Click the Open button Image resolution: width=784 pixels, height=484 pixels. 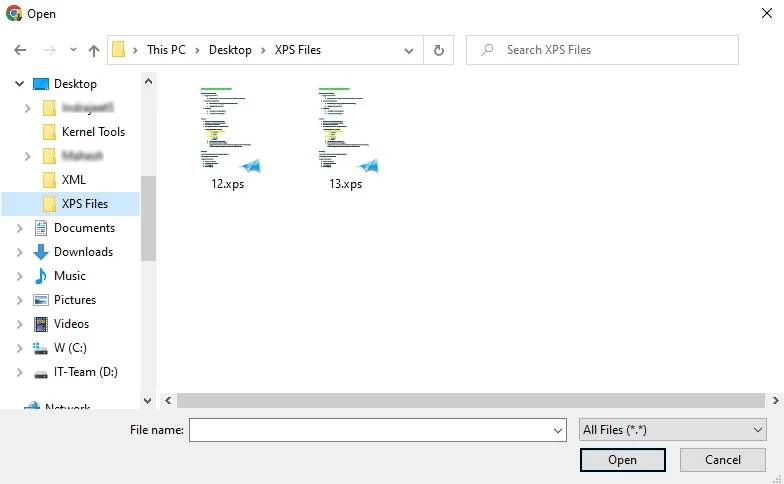pyautogui.click(x=622, y=460)
